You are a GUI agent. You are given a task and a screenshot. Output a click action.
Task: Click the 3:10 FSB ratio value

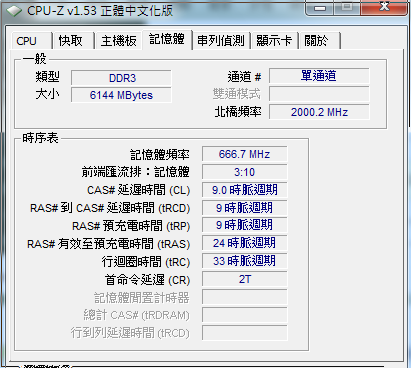[244, 172]
